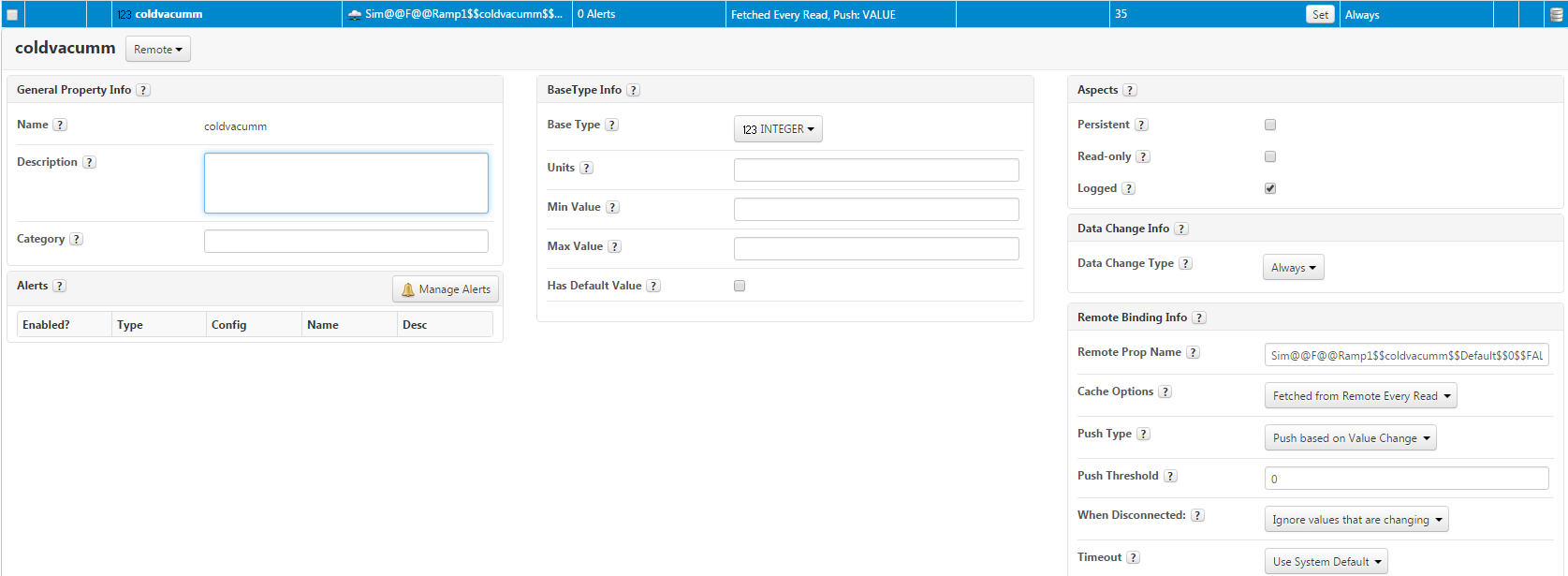Click the Config column header
This screenshot has height=576, width=1568.
(254, 324)
